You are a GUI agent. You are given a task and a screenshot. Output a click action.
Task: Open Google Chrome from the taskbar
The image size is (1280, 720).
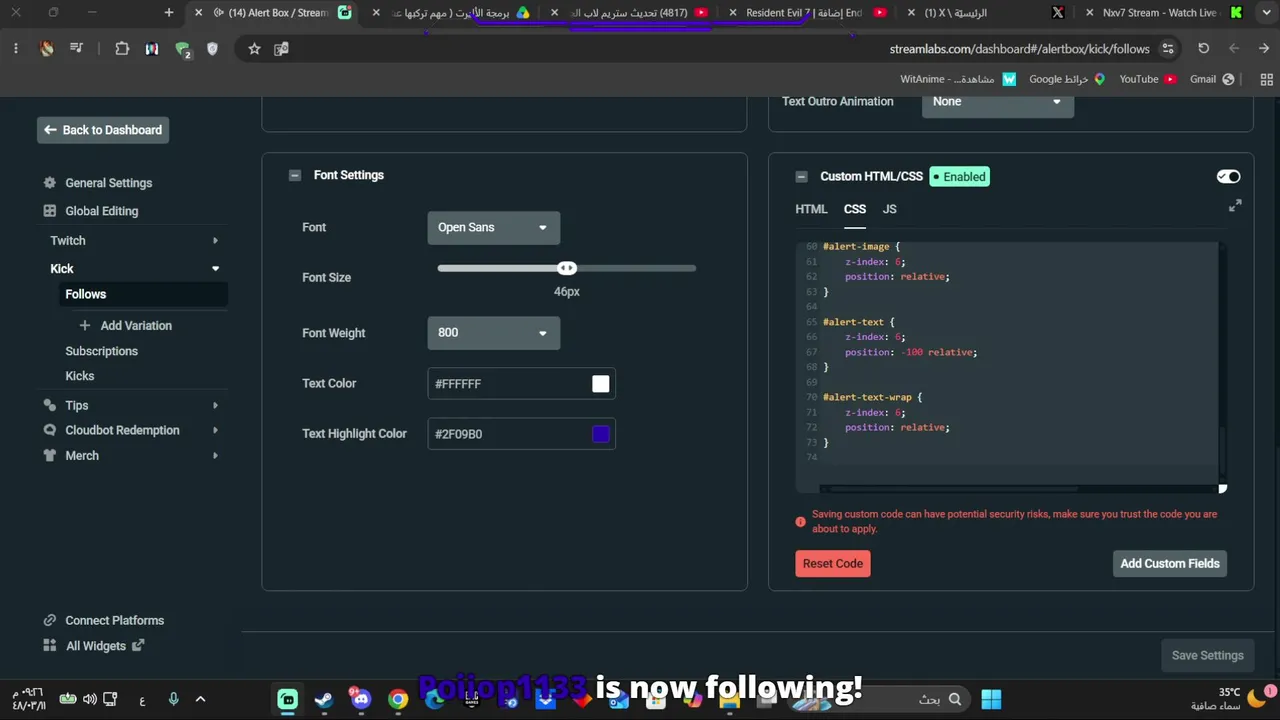tap(398, 699)
